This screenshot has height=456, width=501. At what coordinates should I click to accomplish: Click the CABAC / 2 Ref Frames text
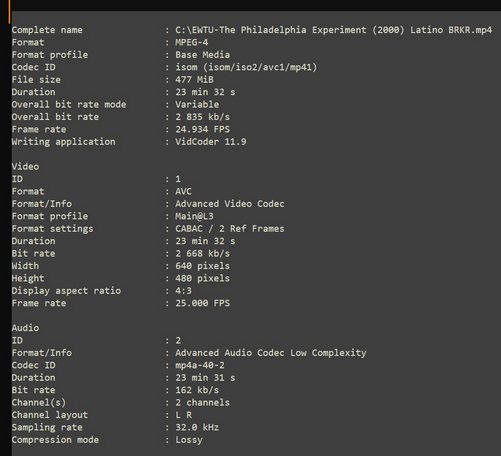click(x=230, y=229)
